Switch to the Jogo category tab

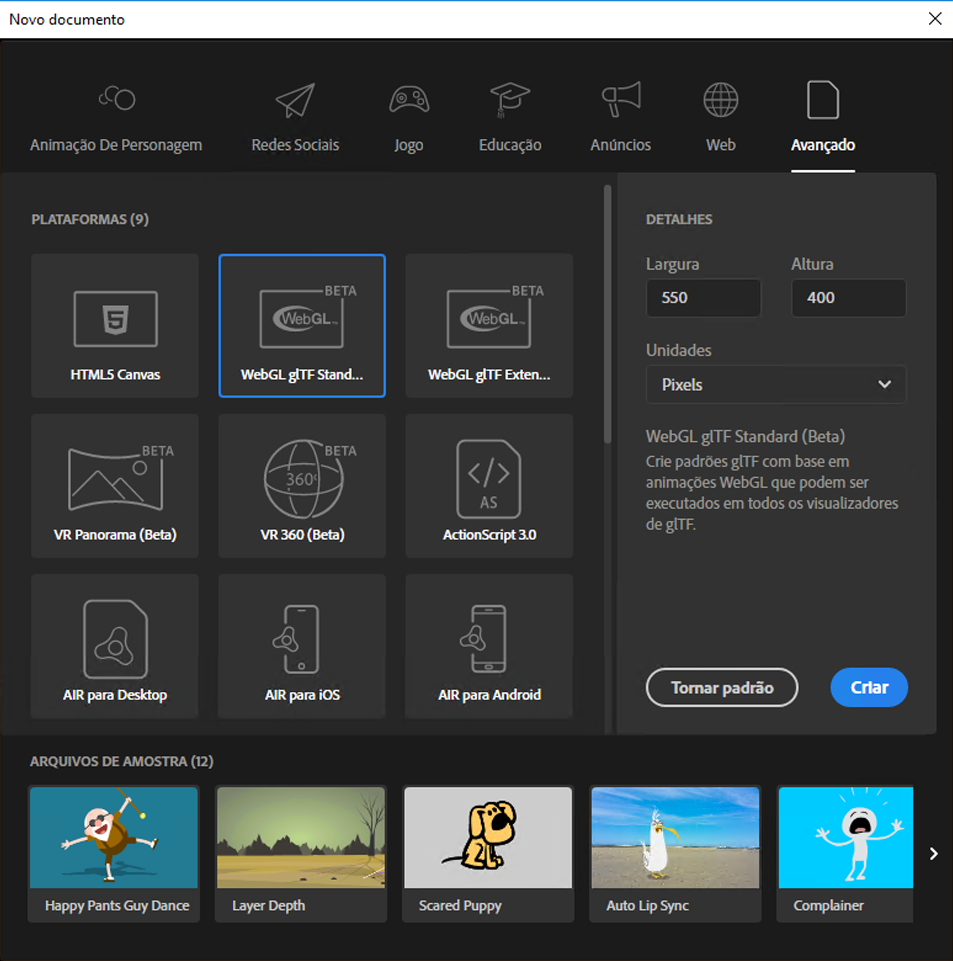coord(408,116)
